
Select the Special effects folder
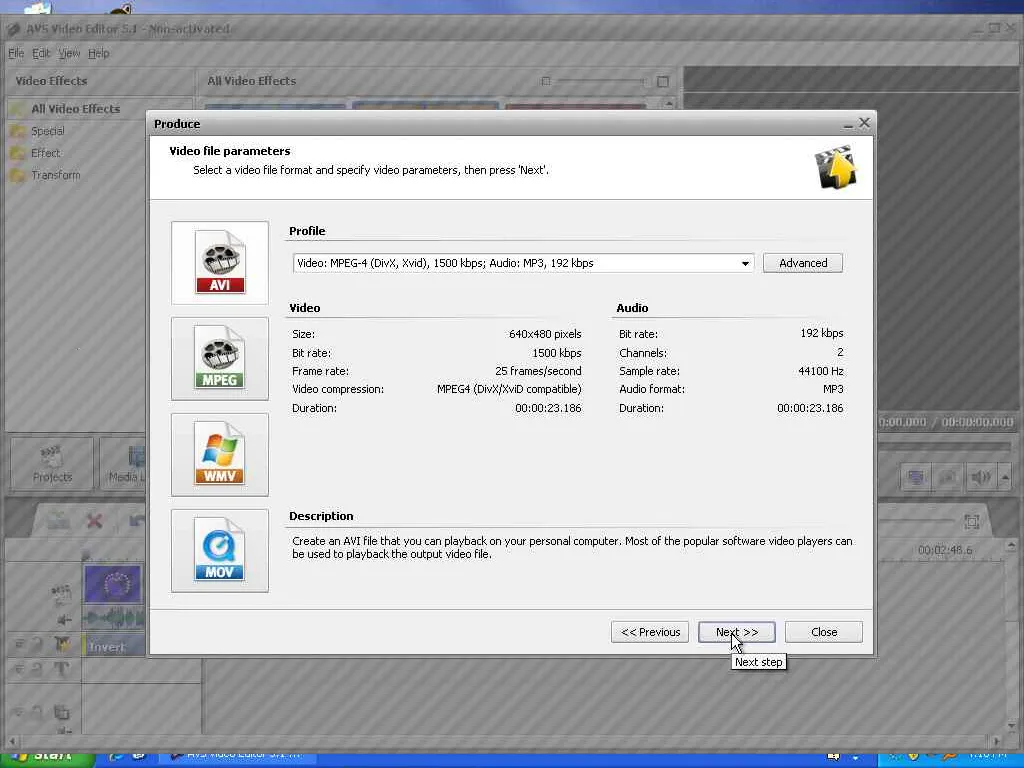click(48, 131)
